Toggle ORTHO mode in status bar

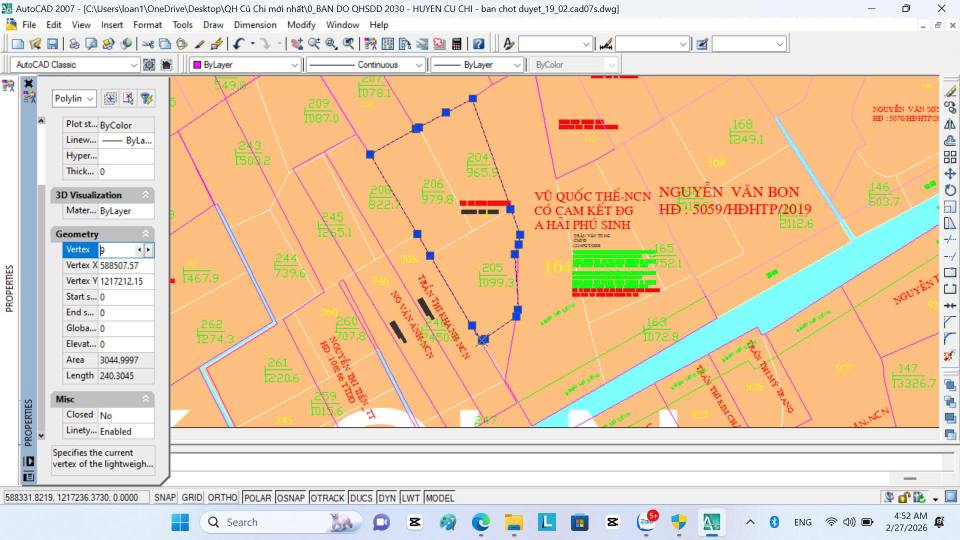222,497
